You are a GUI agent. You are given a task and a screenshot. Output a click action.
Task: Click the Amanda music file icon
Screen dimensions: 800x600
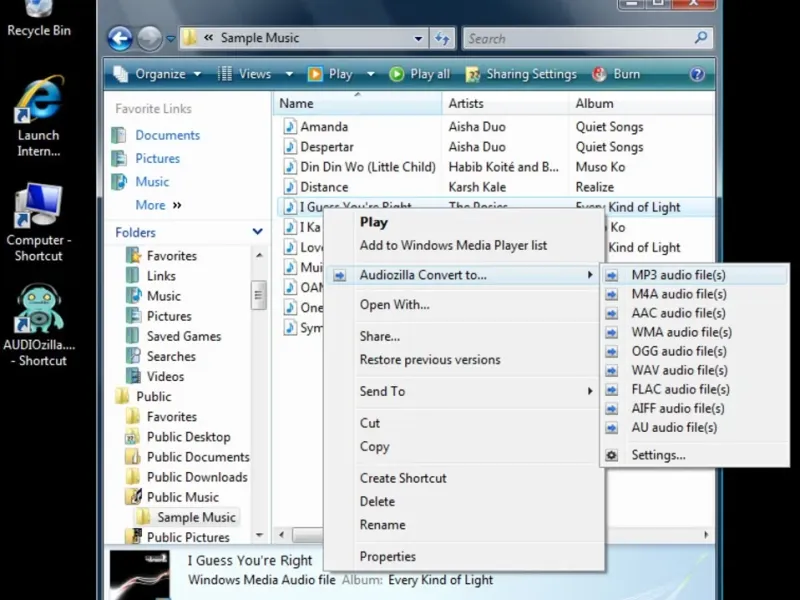pyautogui.click(x=290, y=127)
